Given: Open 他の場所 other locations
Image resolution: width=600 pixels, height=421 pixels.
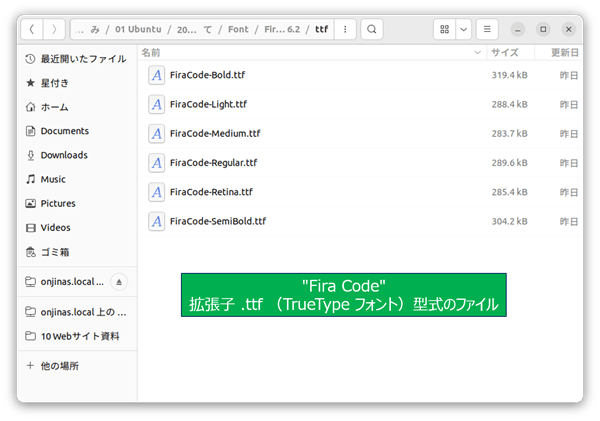Looking at the screenshot, I should [x=77, y=366].
